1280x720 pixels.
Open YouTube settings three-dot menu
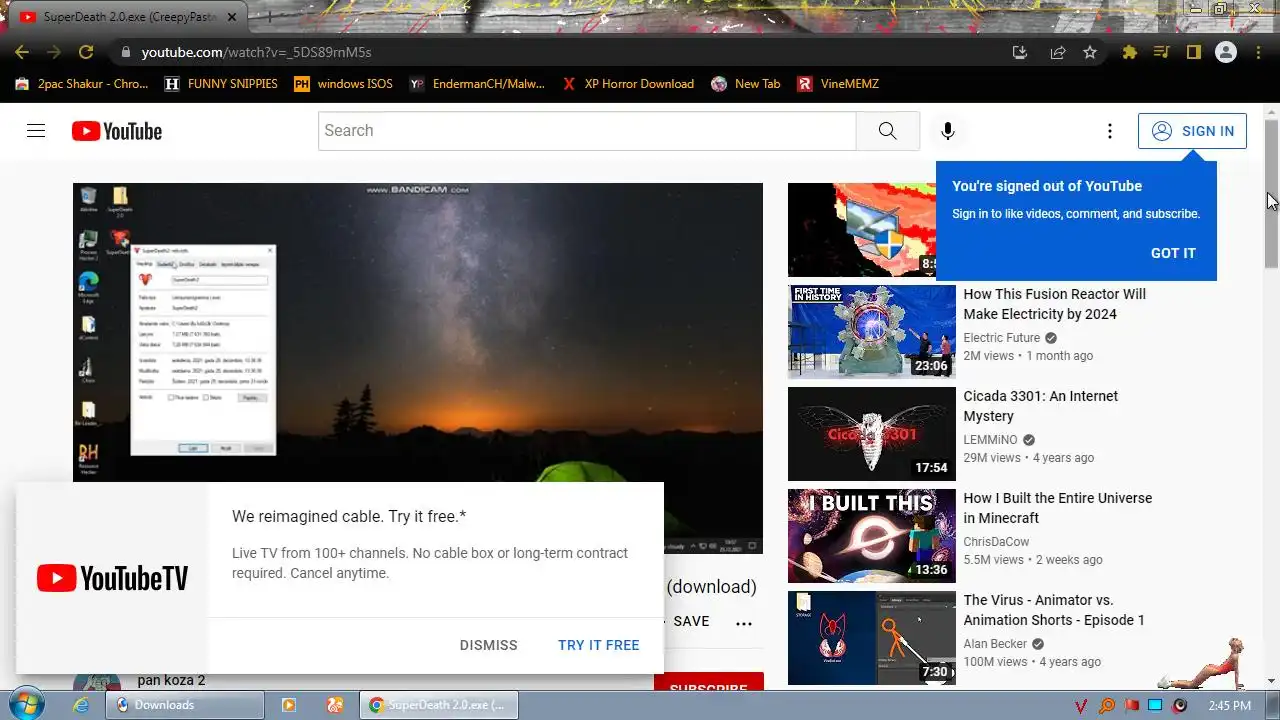(1109, 131)
